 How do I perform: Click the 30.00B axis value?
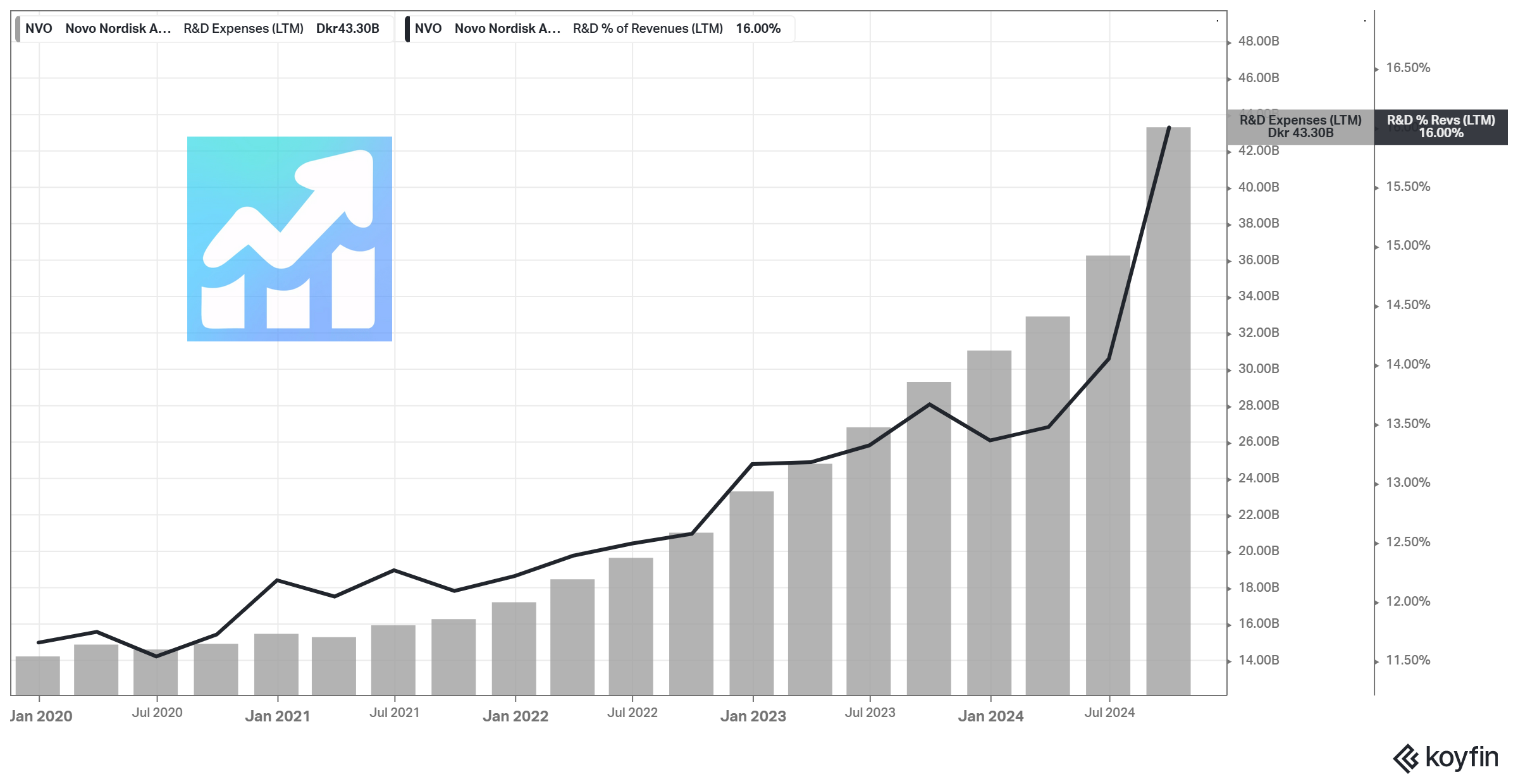(1259, 369)
